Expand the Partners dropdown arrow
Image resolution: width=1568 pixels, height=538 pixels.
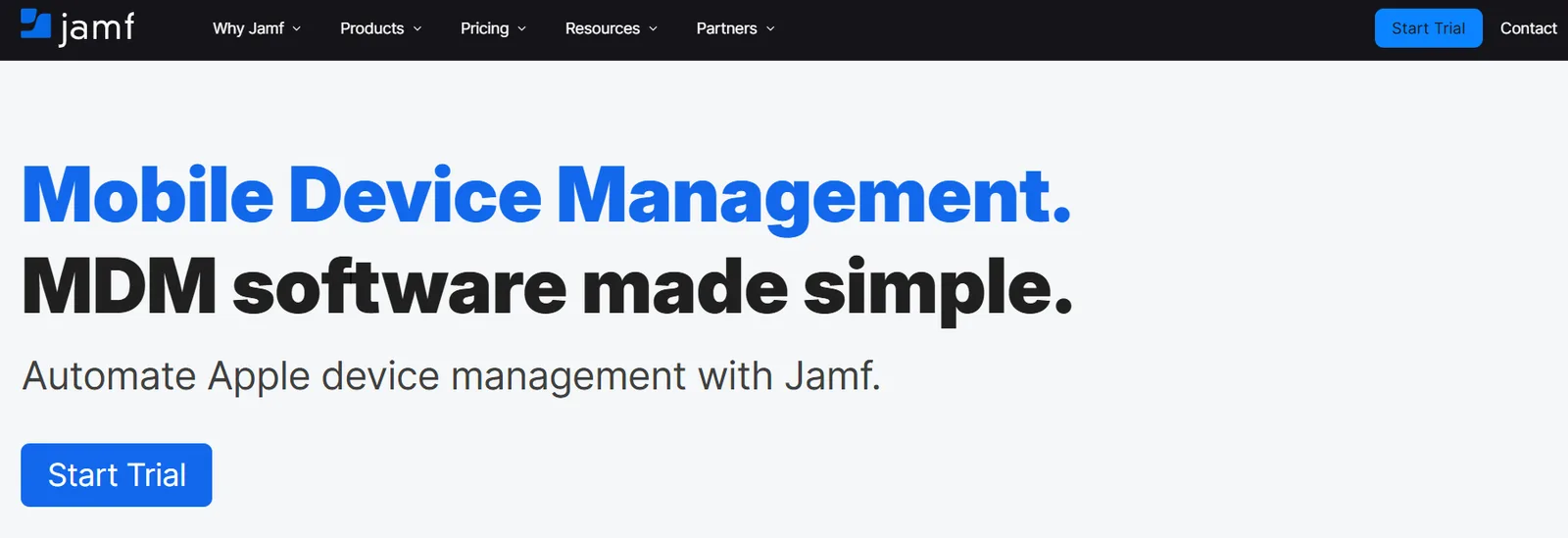[x=770, y=29]
